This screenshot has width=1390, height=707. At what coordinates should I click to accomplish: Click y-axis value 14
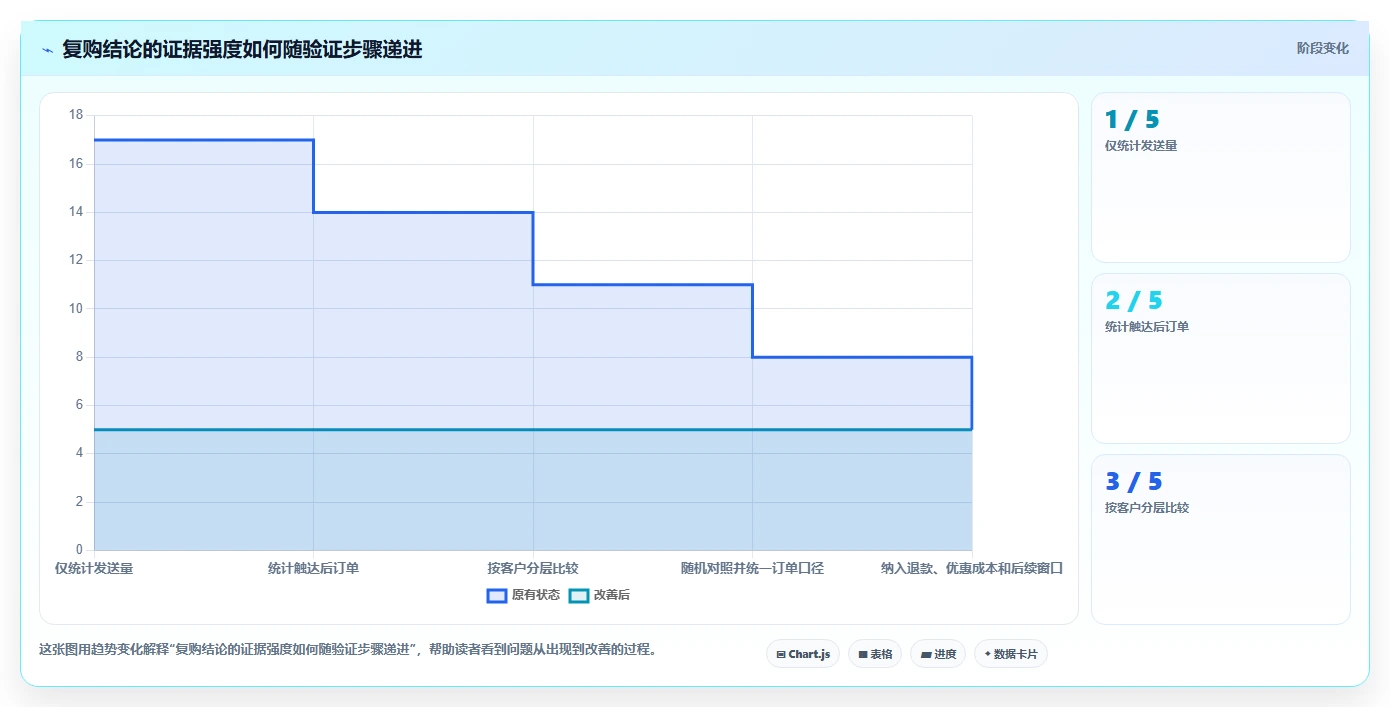coord(76,212)
